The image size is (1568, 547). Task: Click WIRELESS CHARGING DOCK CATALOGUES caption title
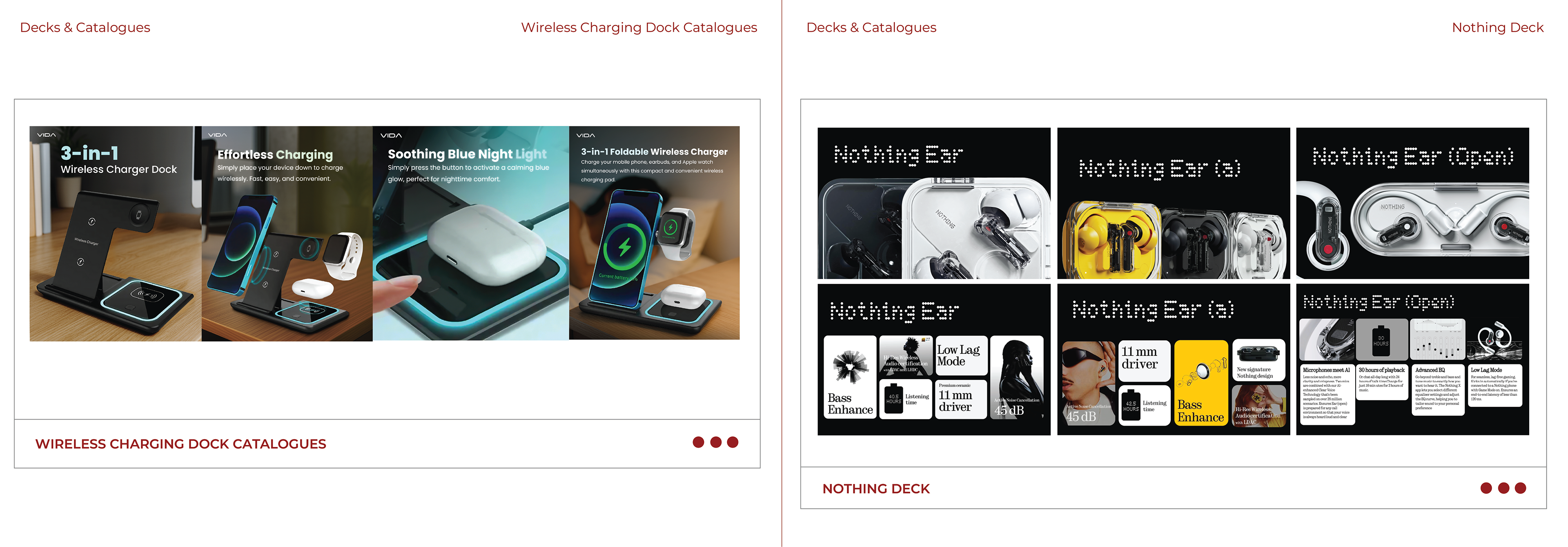pyautogui.click(x=181, y=444)
